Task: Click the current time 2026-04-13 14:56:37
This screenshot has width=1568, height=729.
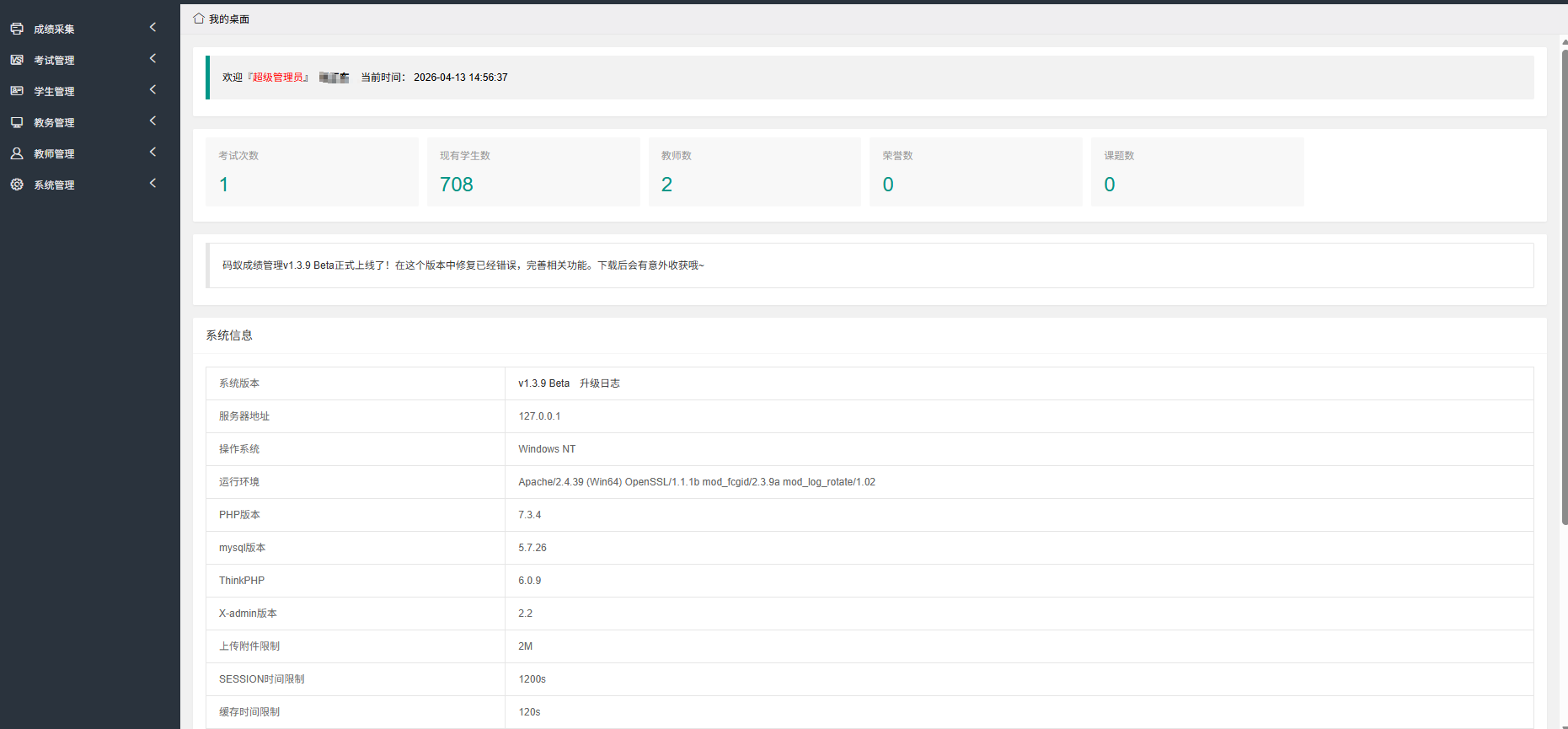Action: click(461, 78)
